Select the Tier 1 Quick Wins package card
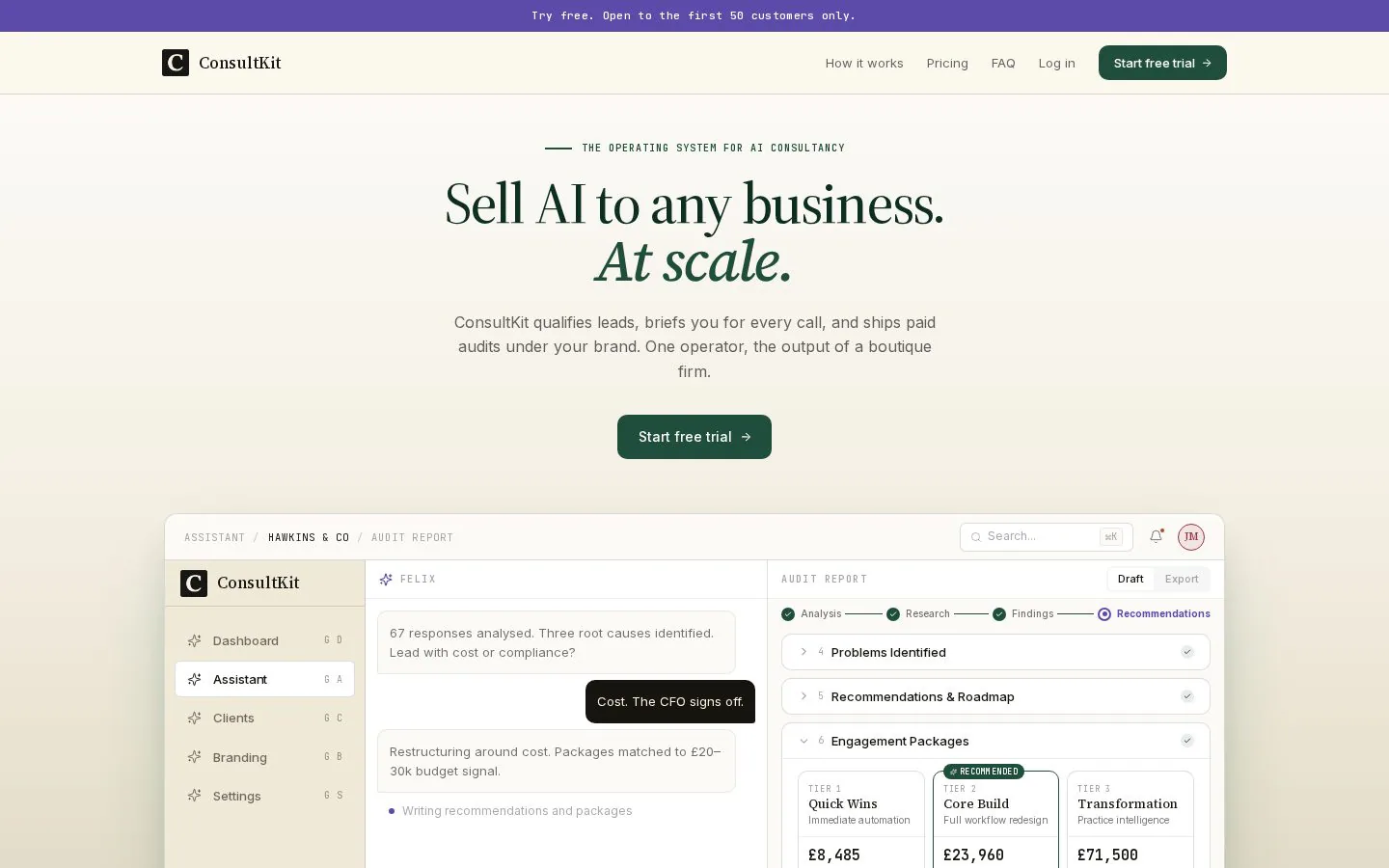Viewport: 1389px width, 868px height. (x=861, y=820)
